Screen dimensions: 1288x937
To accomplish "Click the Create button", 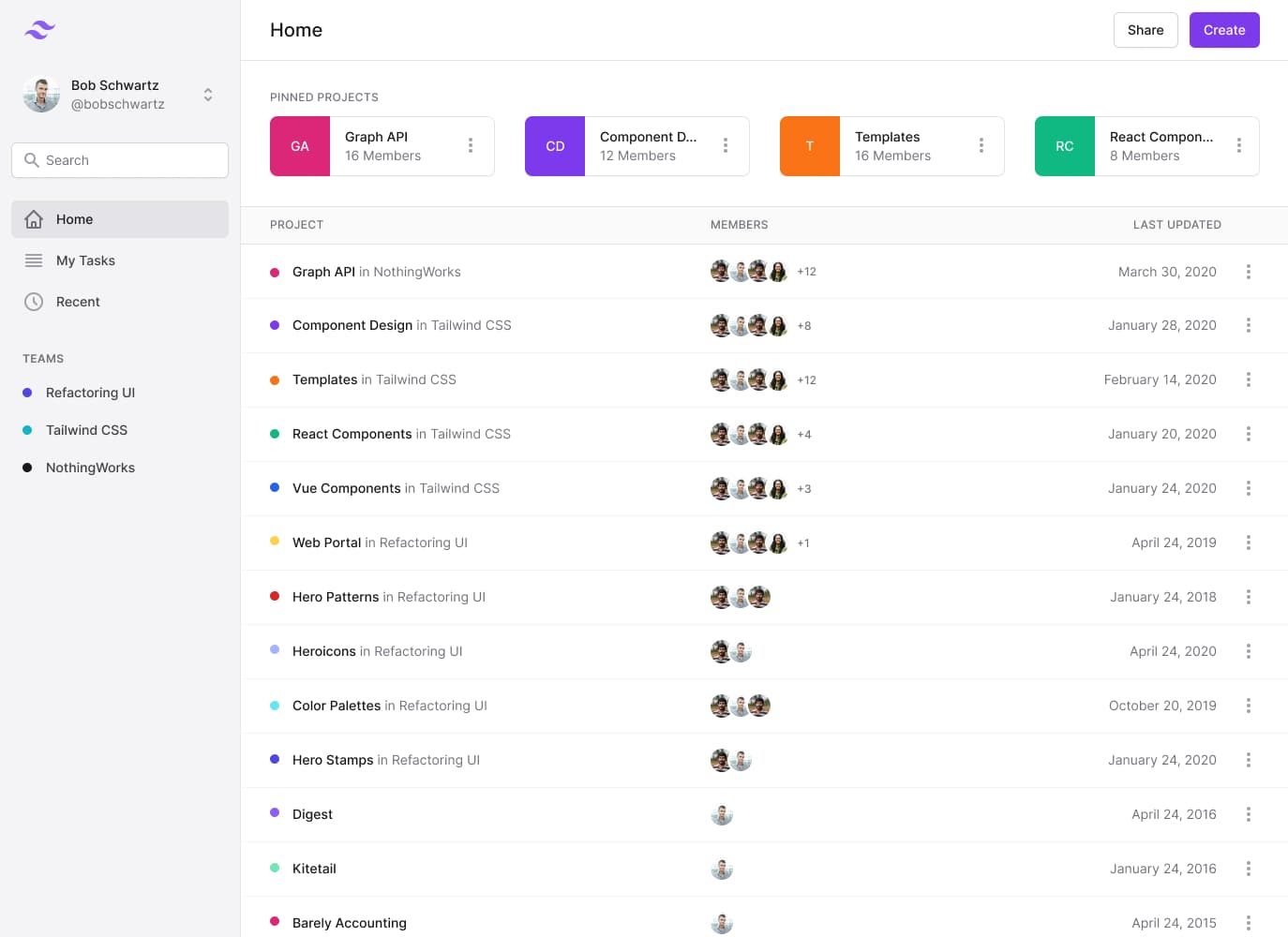I will 1224,29.
